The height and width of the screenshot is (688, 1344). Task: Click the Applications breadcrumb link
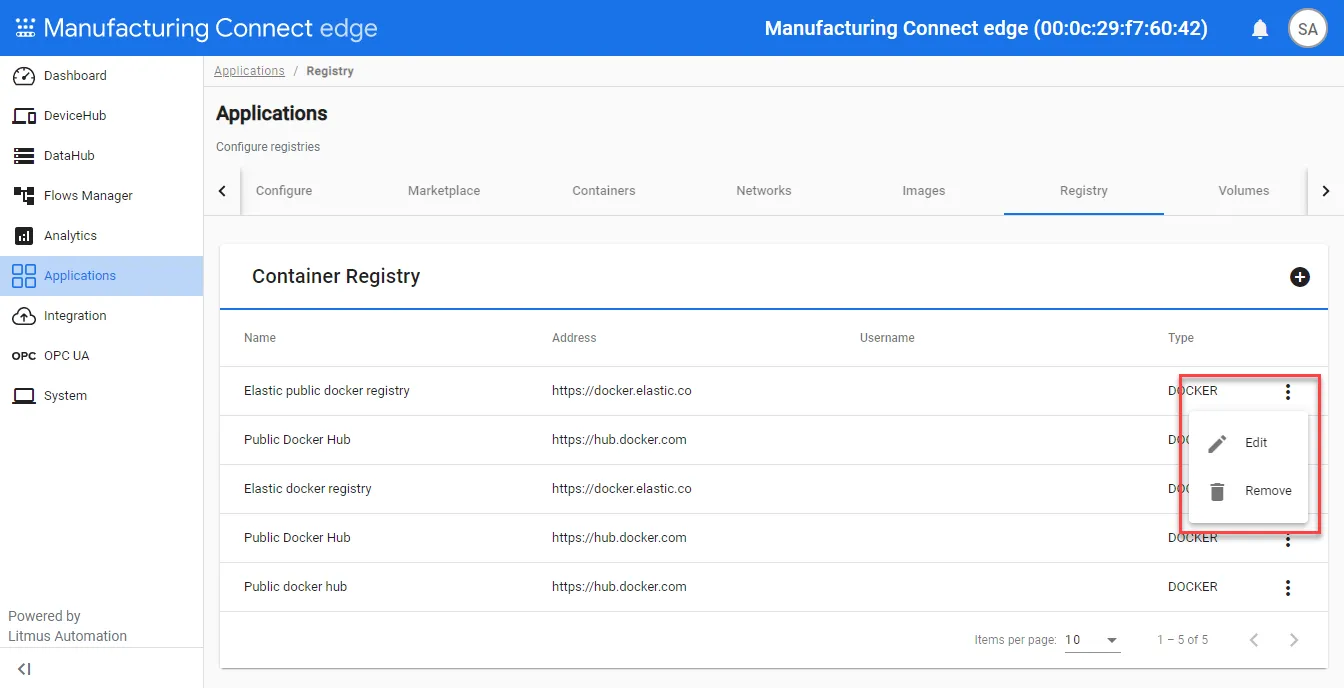tap(249, 71)
